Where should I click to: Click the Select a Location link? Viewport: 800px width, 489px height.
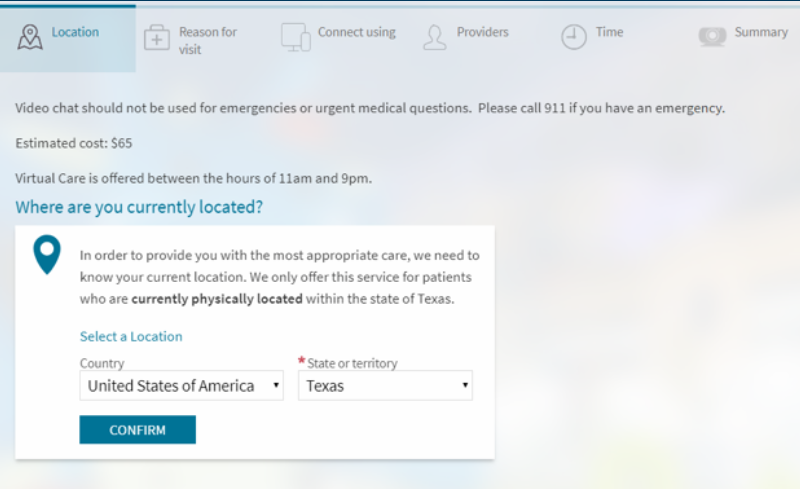[x=131, y=337]
